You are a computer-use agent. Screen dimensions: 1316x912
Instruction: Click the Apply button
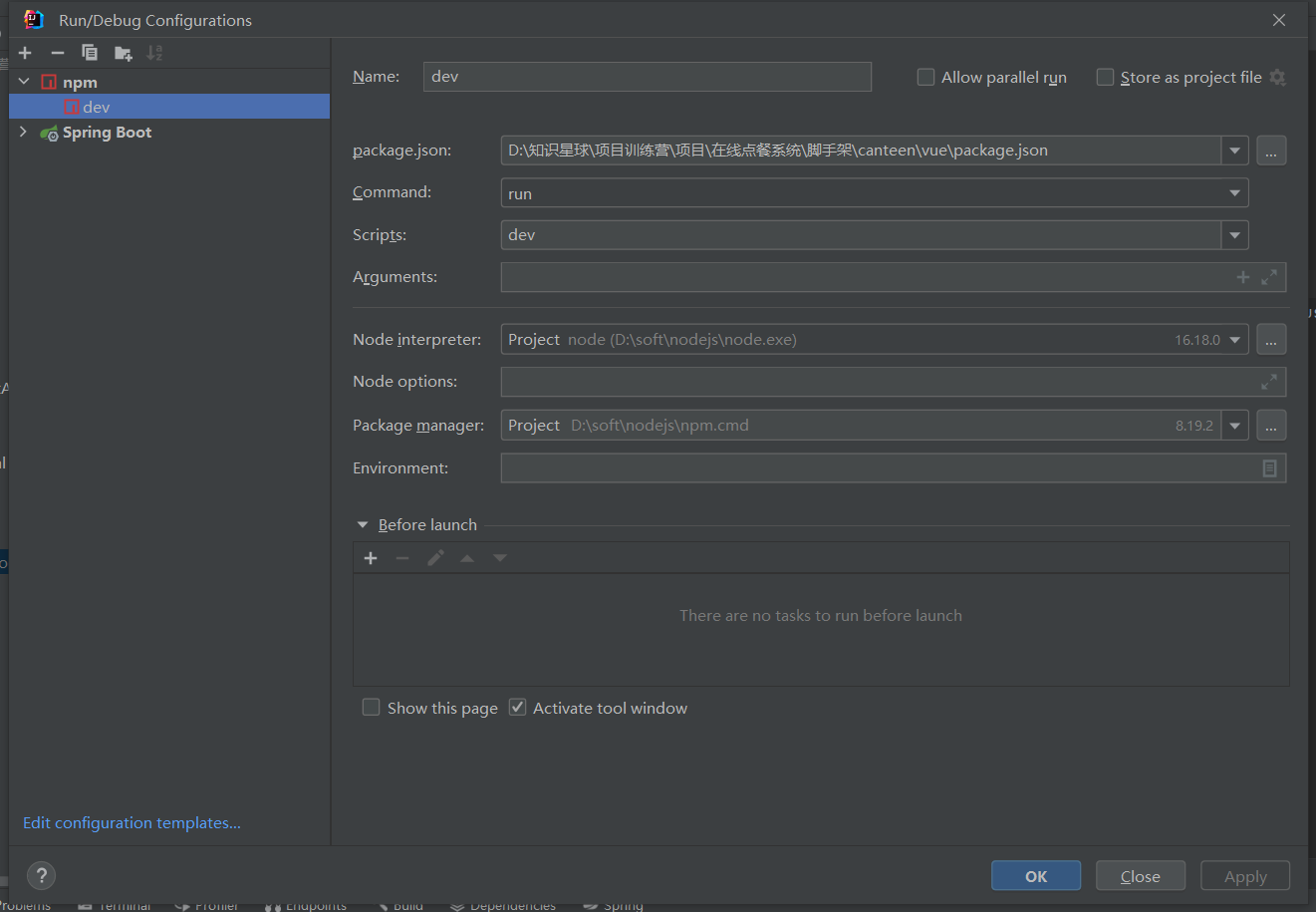click(x=1245, y=876)
